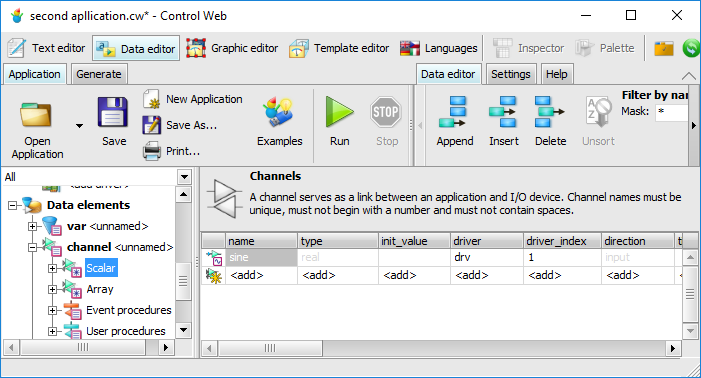Expand the var unnamed tree node
Screen dimensions: 701x378
(32, 227)
